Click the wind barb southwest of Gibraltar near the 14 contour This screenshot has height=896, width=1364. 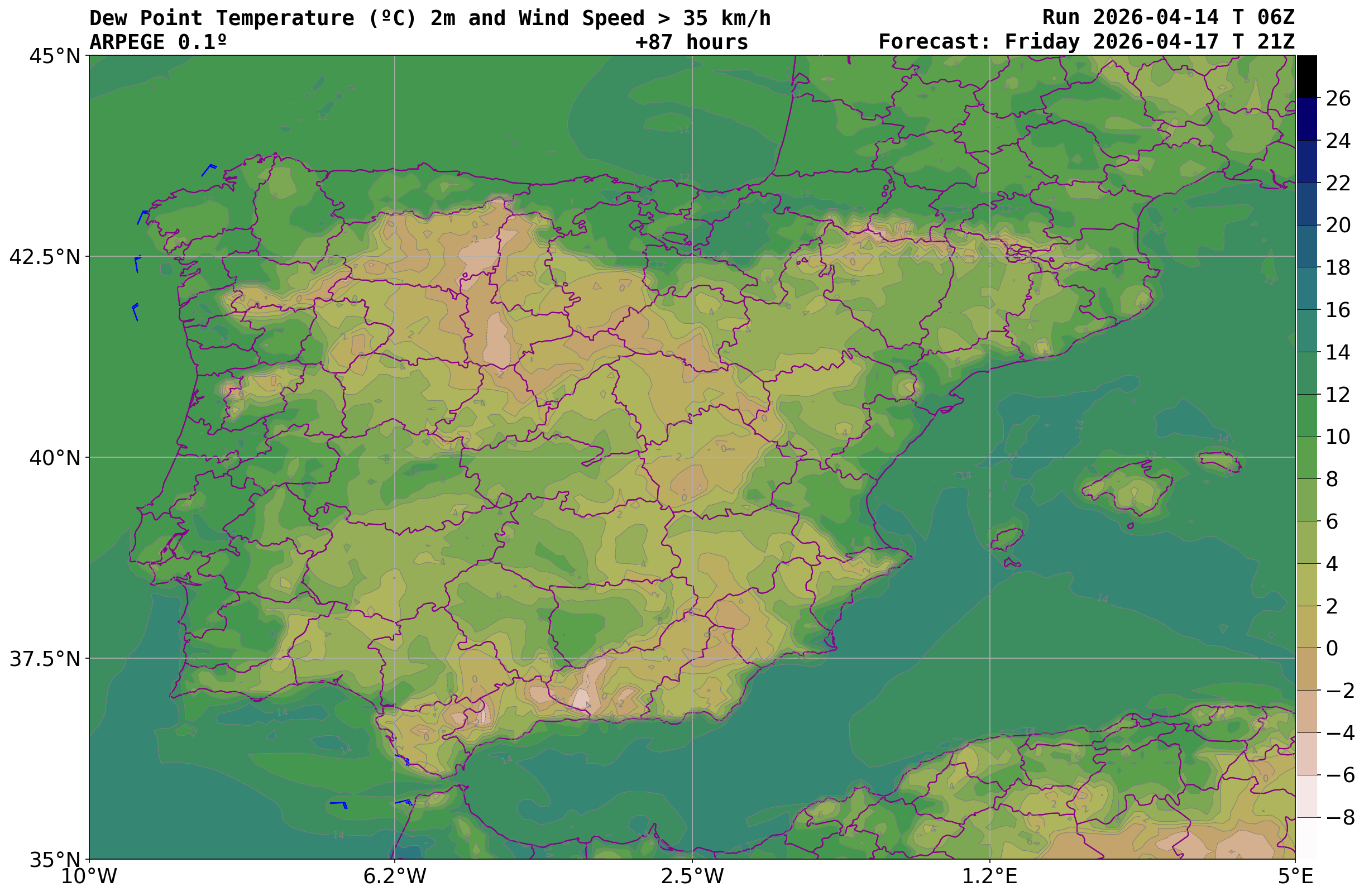click(x=339, y=804)
